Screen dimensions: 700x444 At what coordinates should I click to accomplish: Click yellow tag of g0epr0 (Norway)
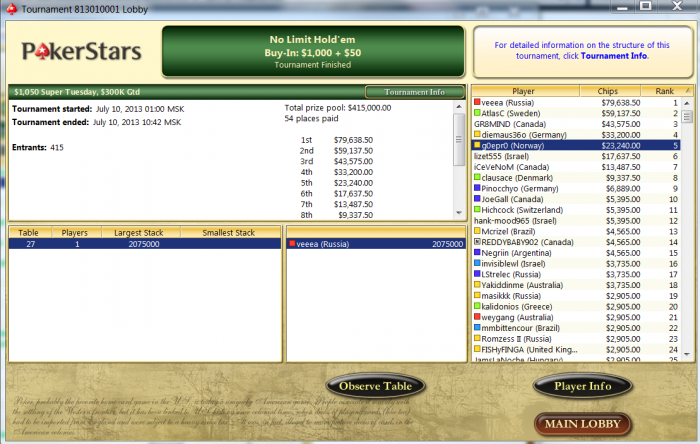477,145
